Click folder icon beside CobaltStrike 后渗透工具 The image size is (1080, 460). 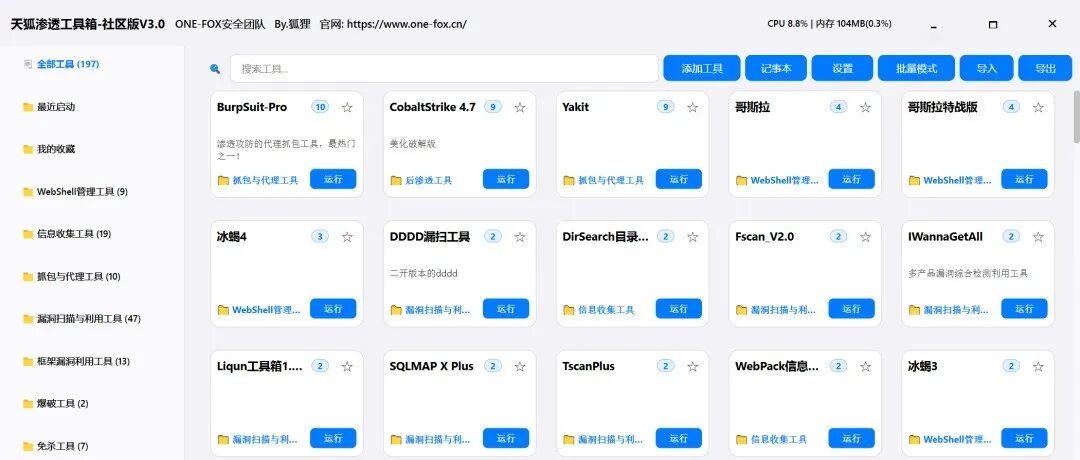pyautogui.click(x=396, y=180)
